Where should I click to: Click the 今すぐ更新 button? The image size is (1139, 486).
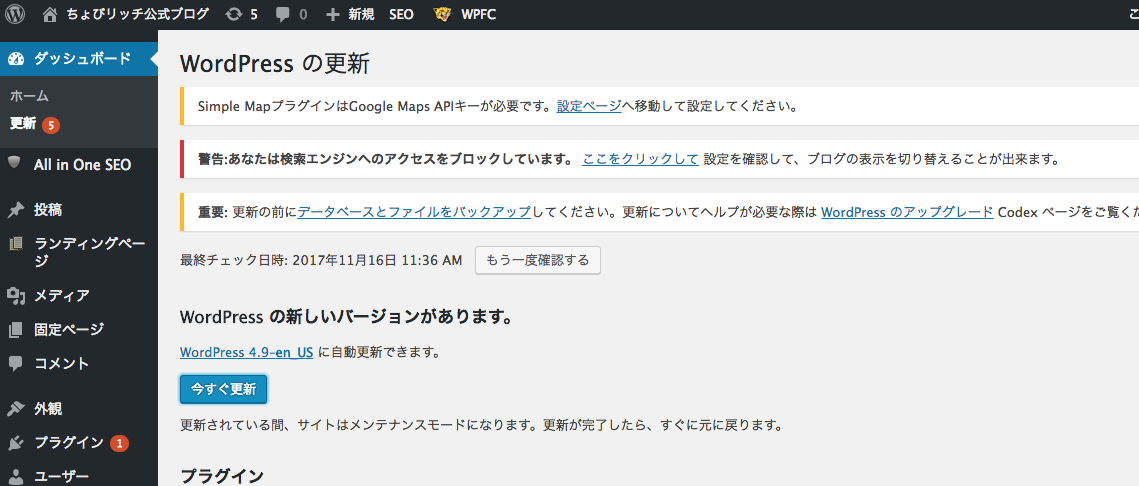[224, 389]
